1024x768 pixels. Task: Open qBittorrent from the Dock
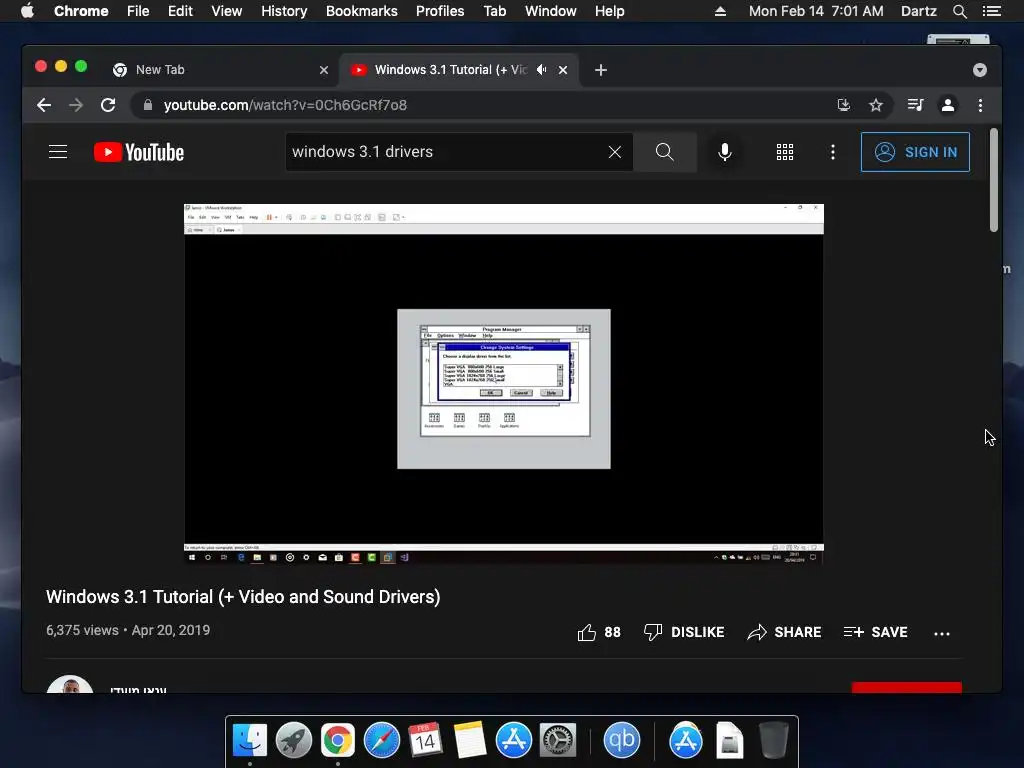point(621,740)
